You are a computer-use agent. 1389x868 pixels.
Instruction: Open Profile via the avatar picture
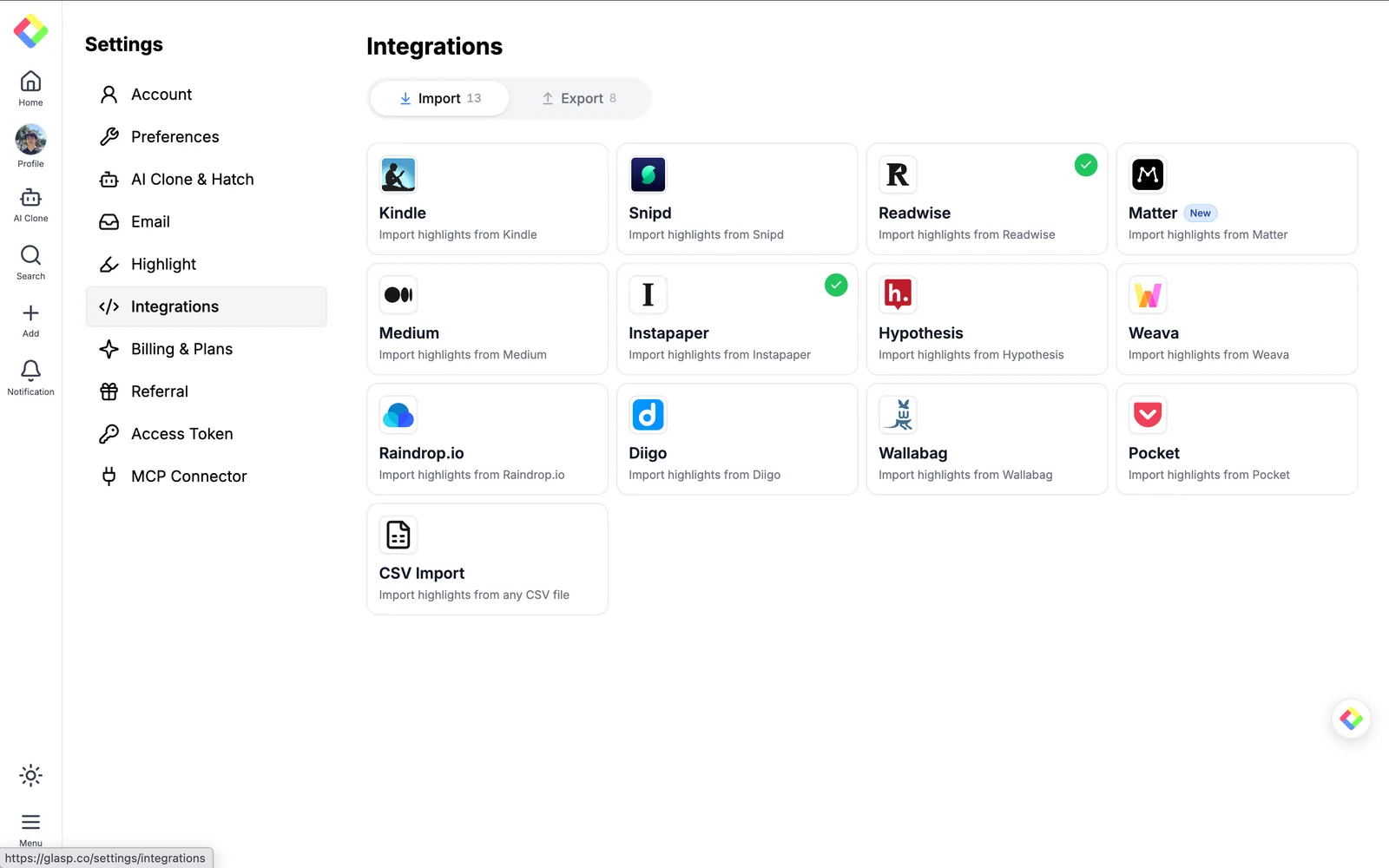[30, 139]
